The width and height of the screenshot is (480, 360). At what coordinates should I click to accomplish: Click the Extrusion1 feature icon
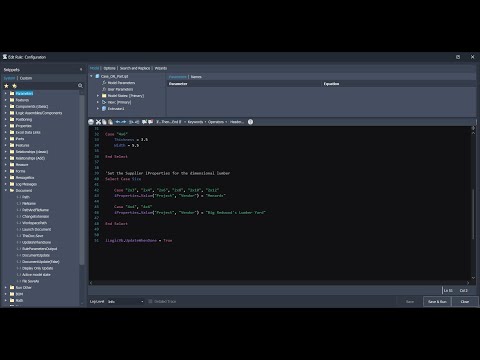[104, 109]
